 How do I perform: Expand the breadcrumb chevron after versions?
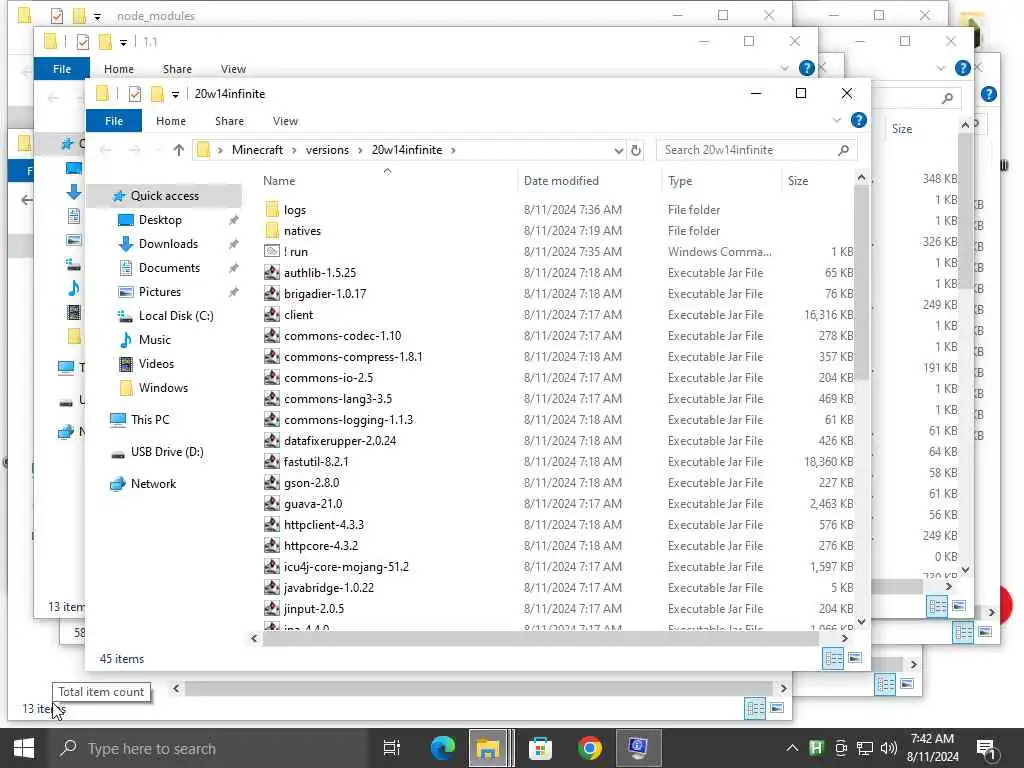360,150
